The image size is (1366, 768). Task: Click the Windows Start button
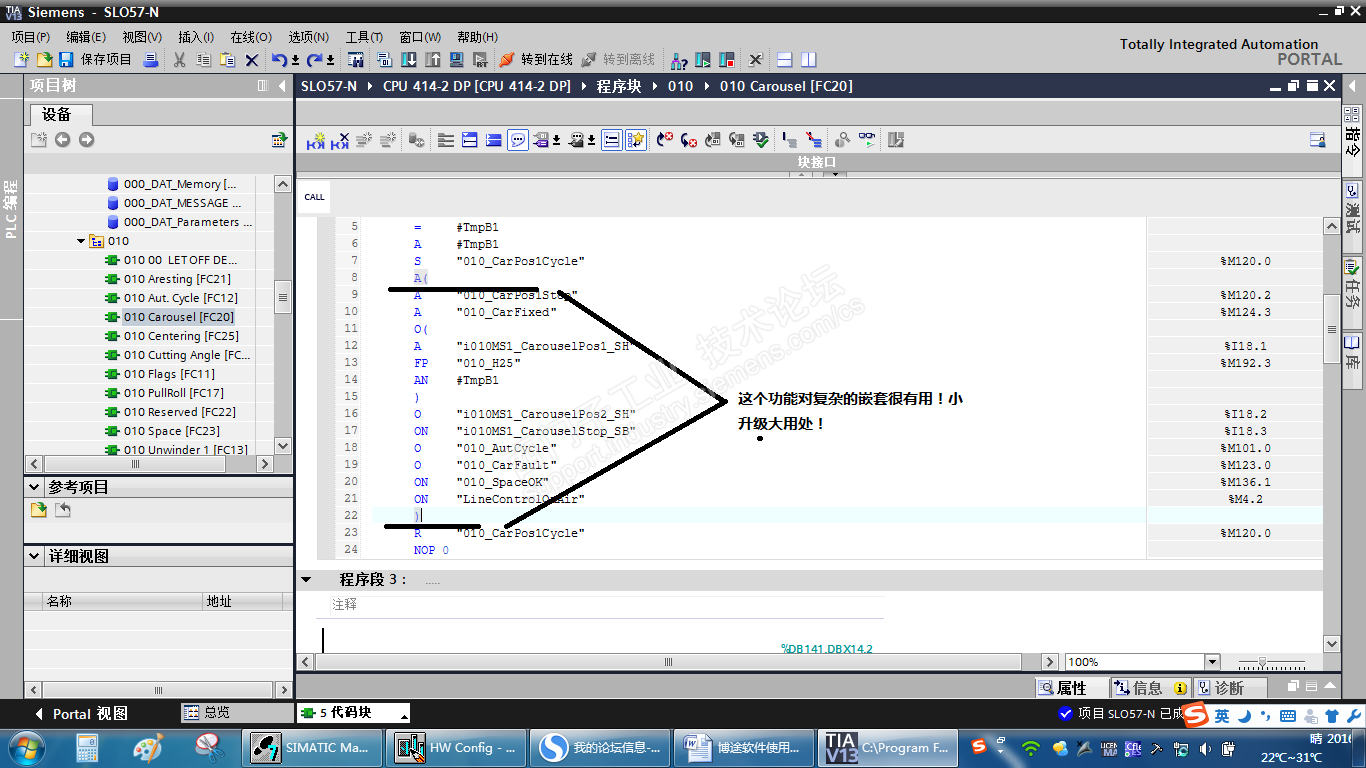[x=25, y=747]
